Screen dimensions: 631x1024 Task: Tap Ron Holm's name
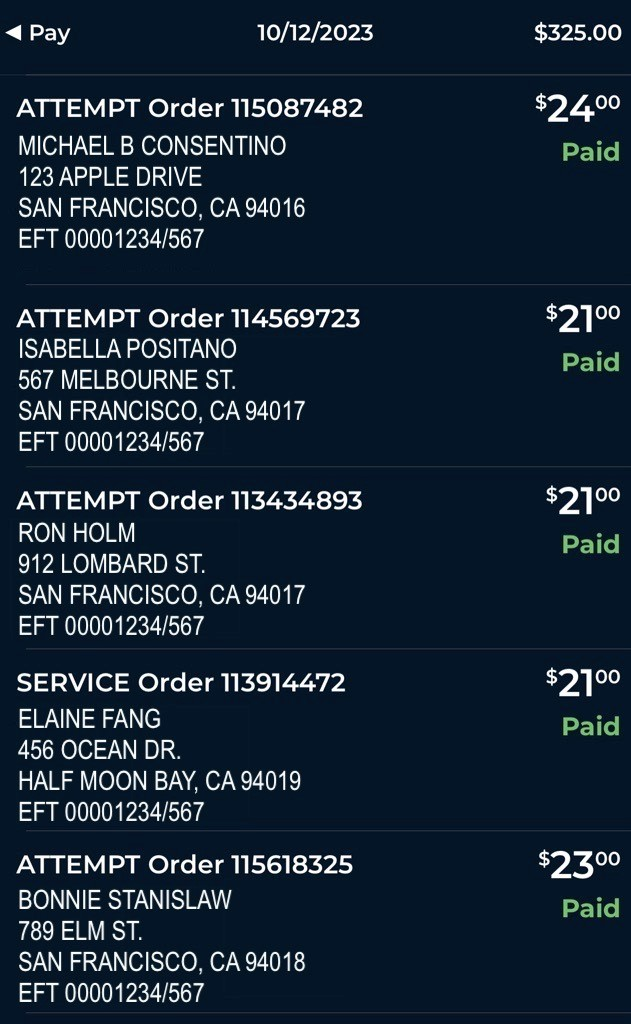[x=76, y=533]
